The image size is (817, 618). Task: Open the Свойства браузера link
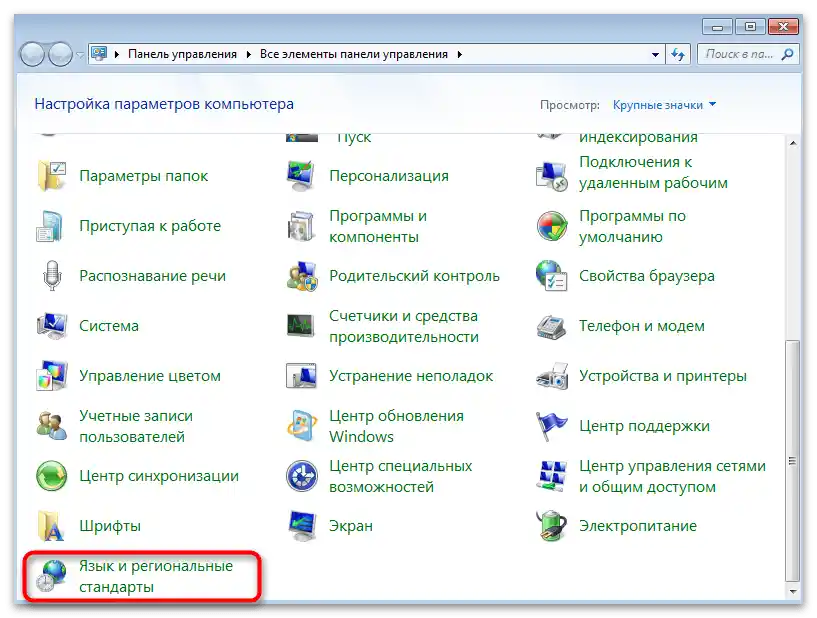[647, 276]
